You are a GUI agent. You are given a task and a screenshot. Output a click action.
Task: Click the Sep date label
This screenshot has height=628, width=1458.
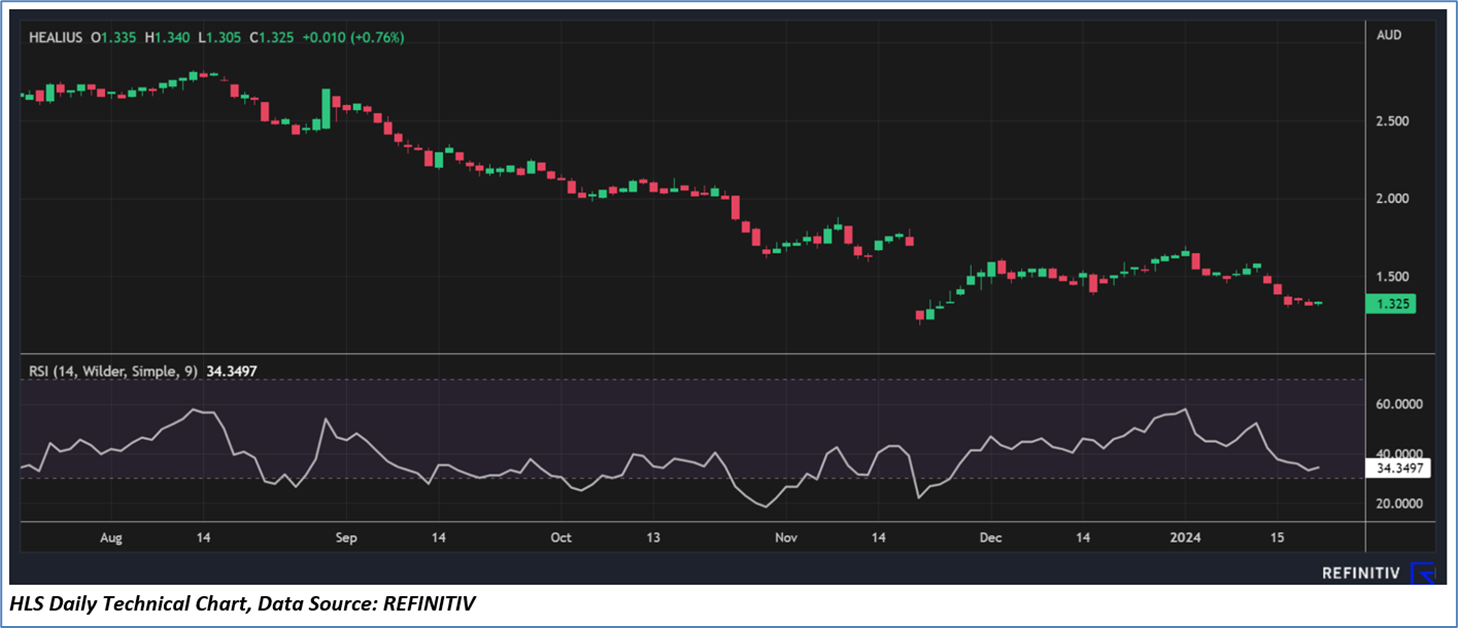345,537
